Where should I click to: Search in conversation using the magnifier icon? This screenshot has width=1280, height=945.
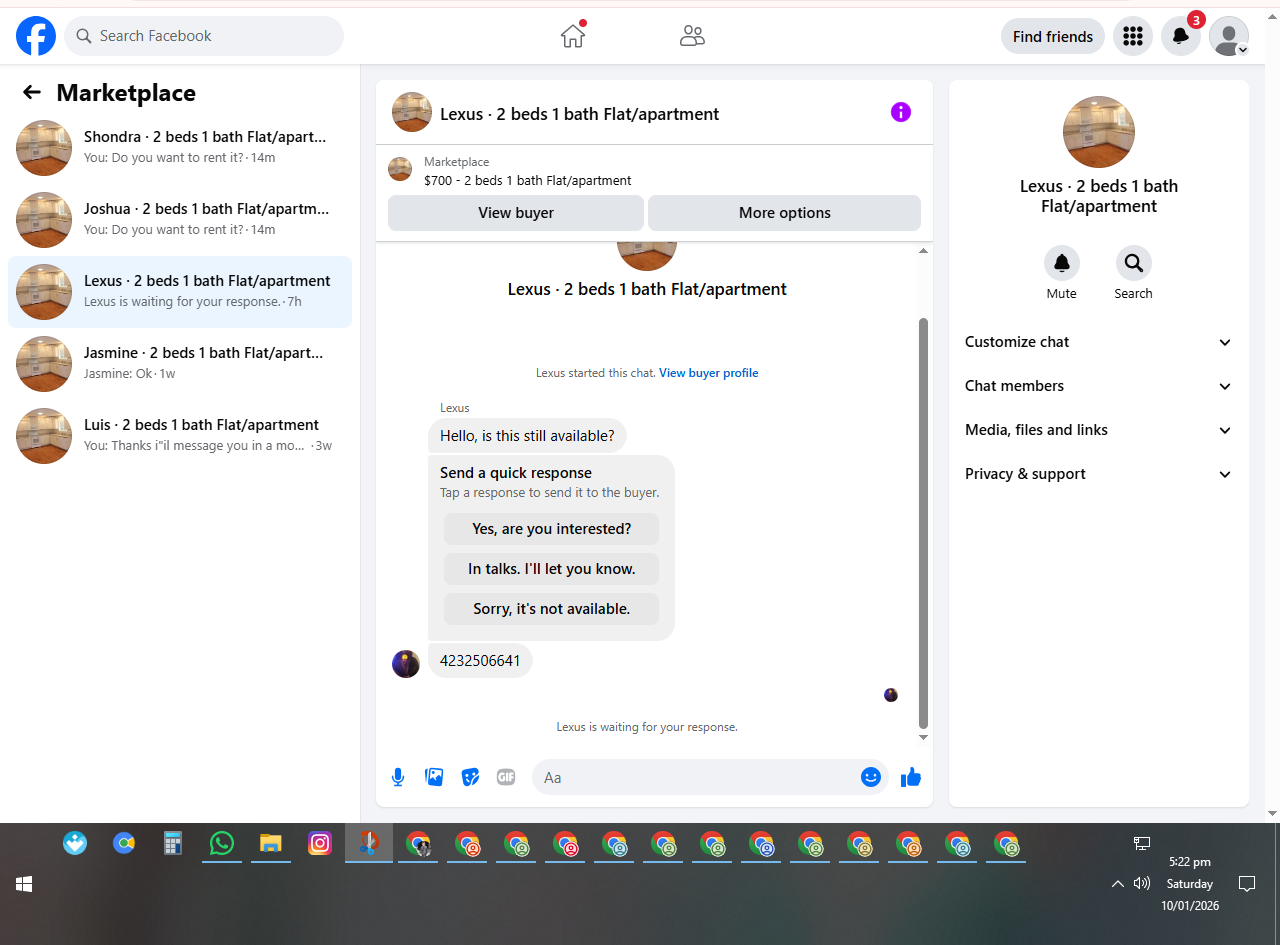pos(1134,263)
